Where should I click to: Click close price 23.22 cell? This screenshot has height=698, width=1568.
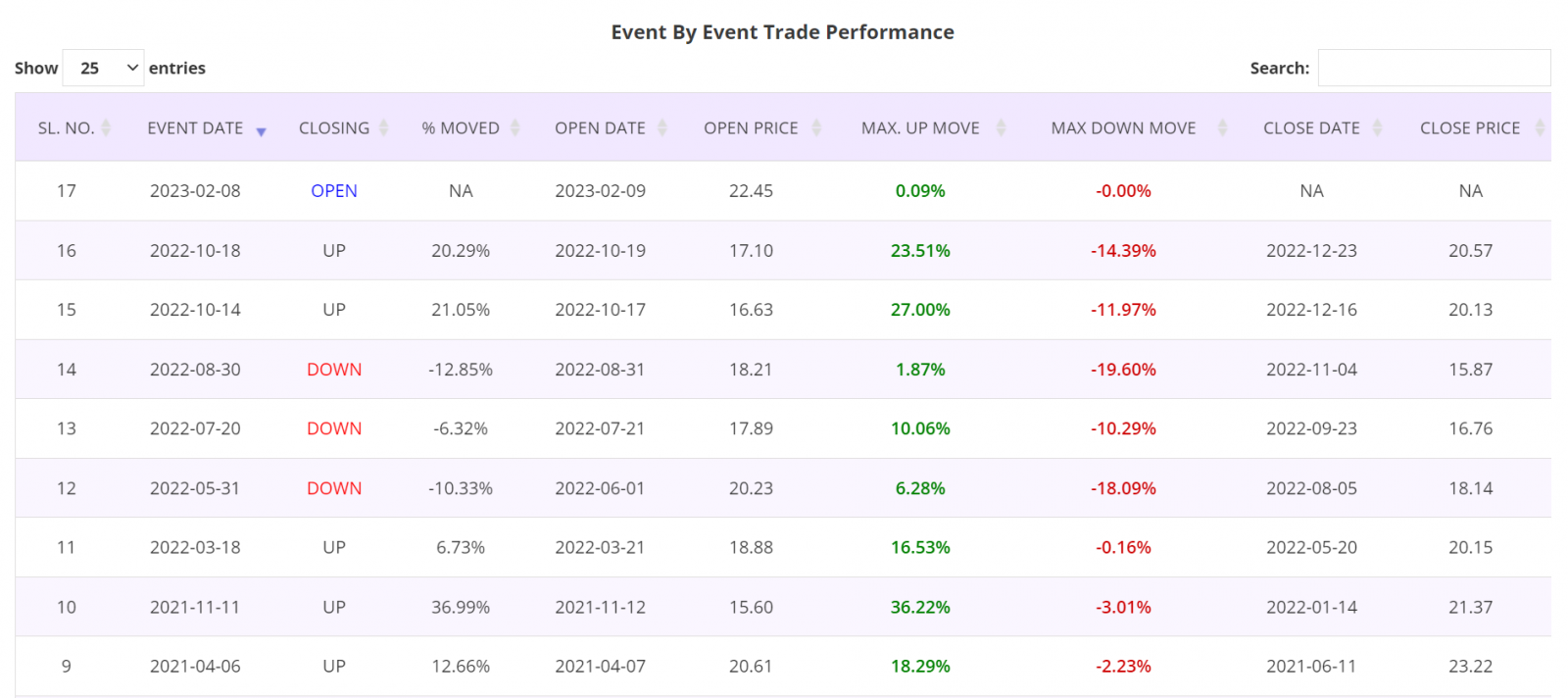click(1470, 666)
